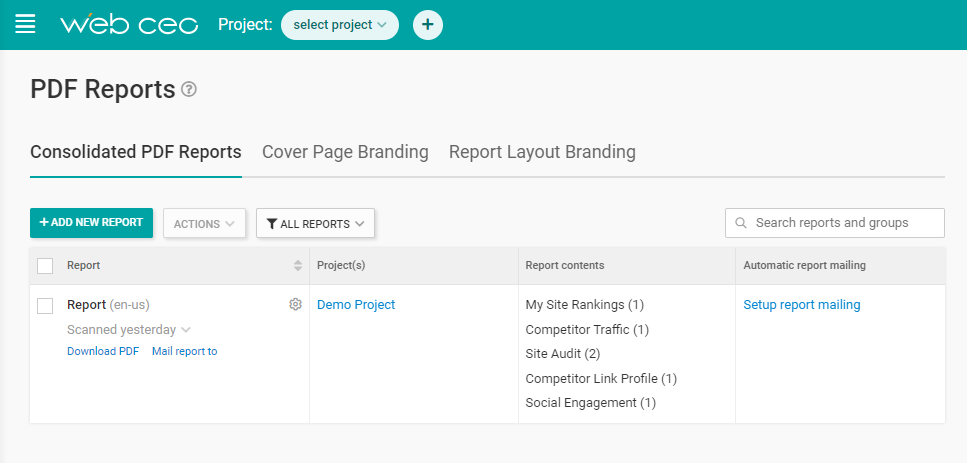Click the filter funnel icon
This screenshot has width=967, height=463.
(x=272, y=224)
